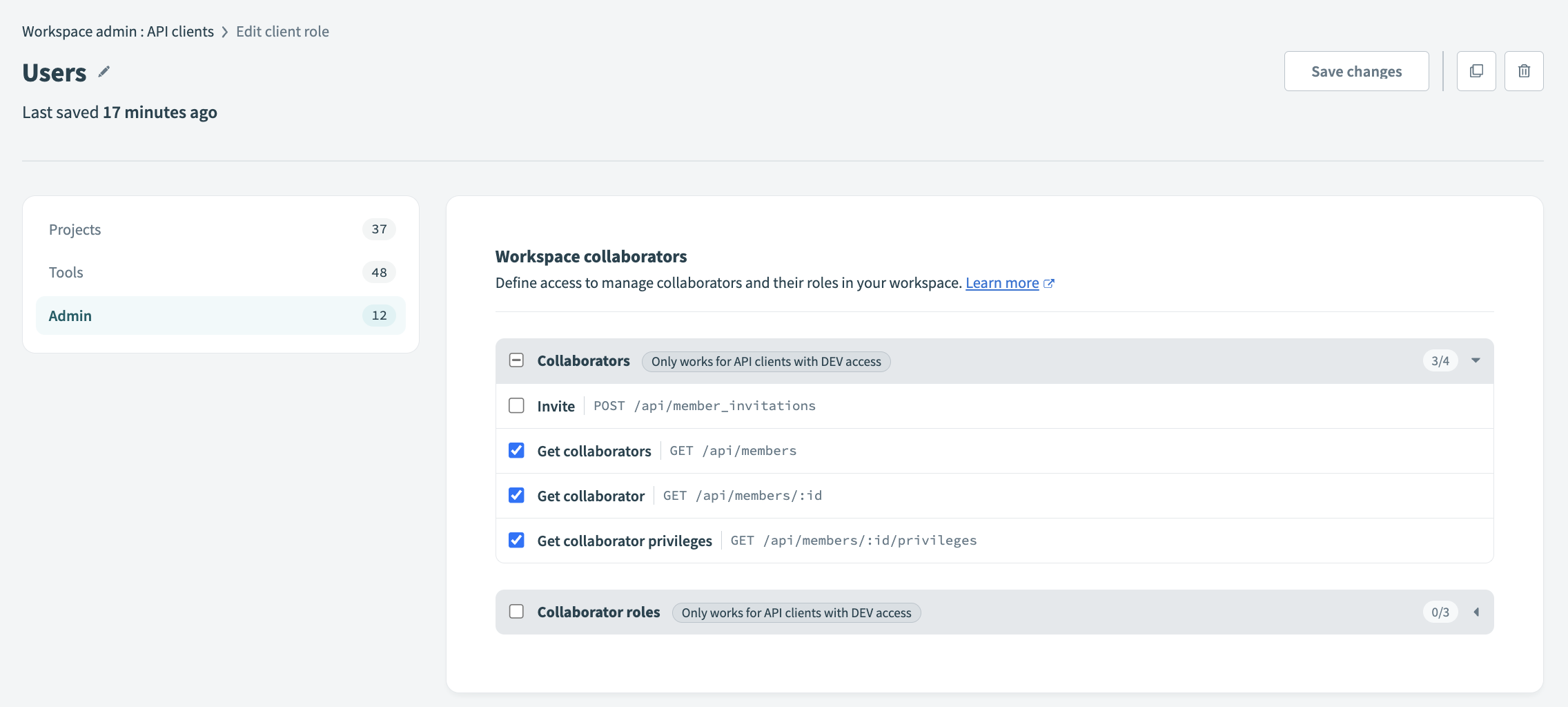Click the breadcrumb chevron after API clients
The width and height of the screenshot is (1568, 707).
(x=225, y=32)
